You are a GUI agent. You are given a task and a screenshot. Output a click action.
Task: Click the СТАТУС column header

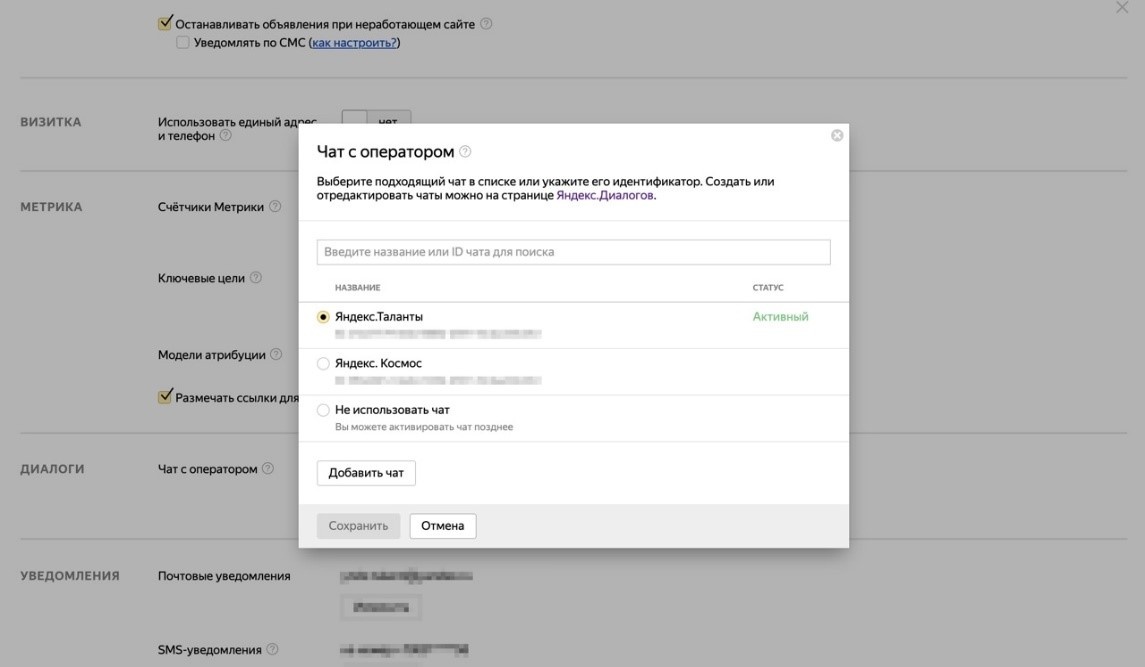(x=768, y=288)
